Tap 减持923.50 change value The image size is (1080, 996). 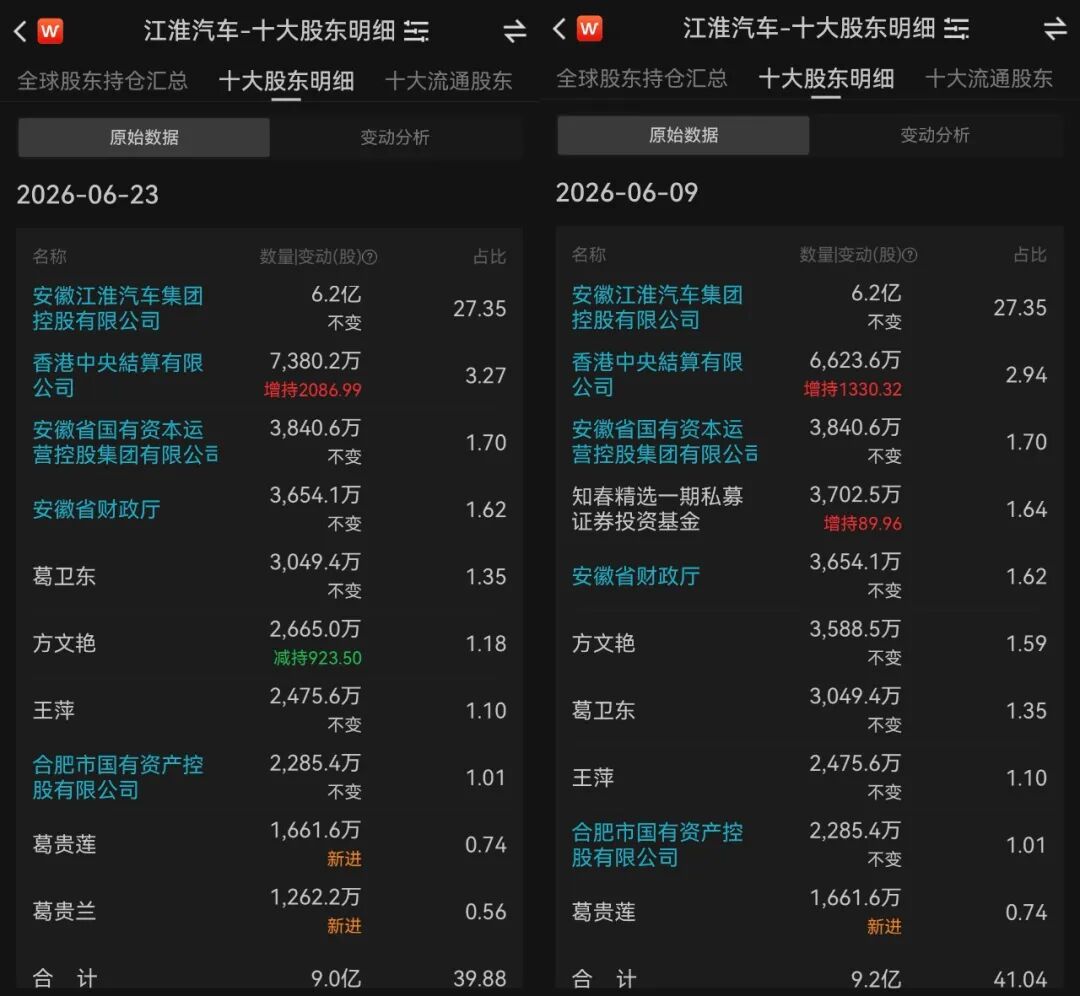[318, 658]
